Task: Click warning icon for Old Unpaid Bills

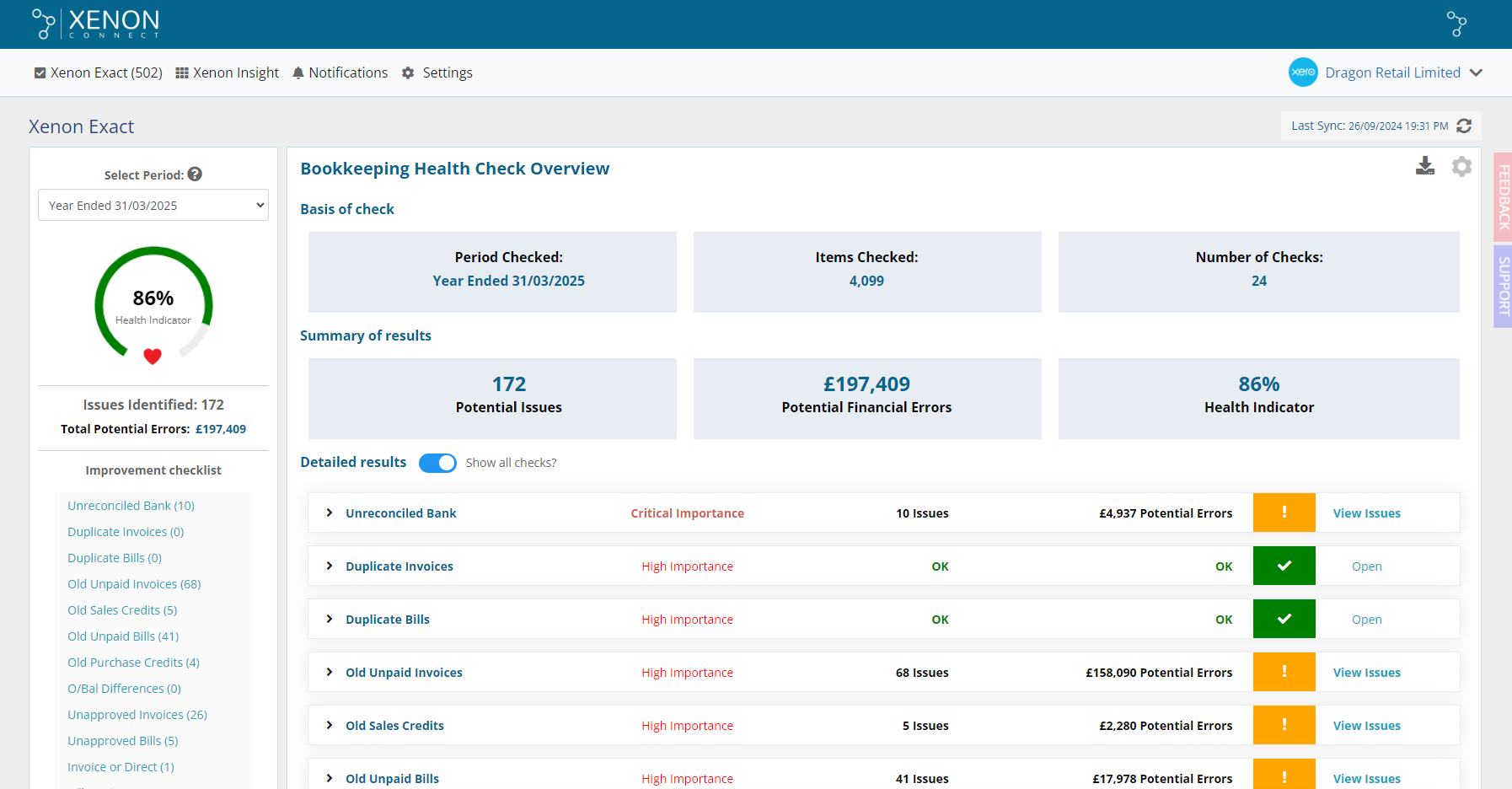Action: tap(1284, 775)
